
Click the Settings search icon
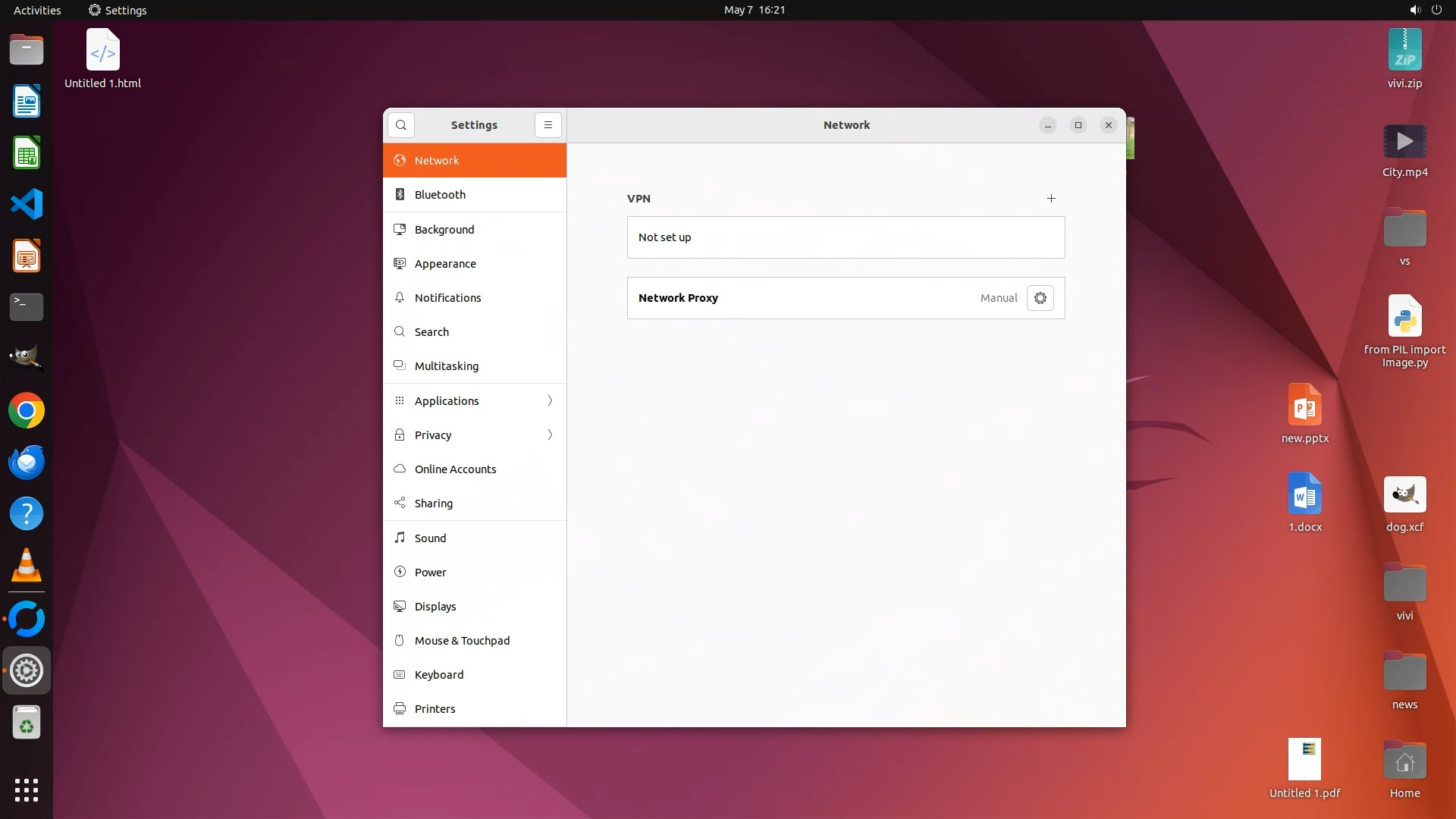[x=401, y=125]
